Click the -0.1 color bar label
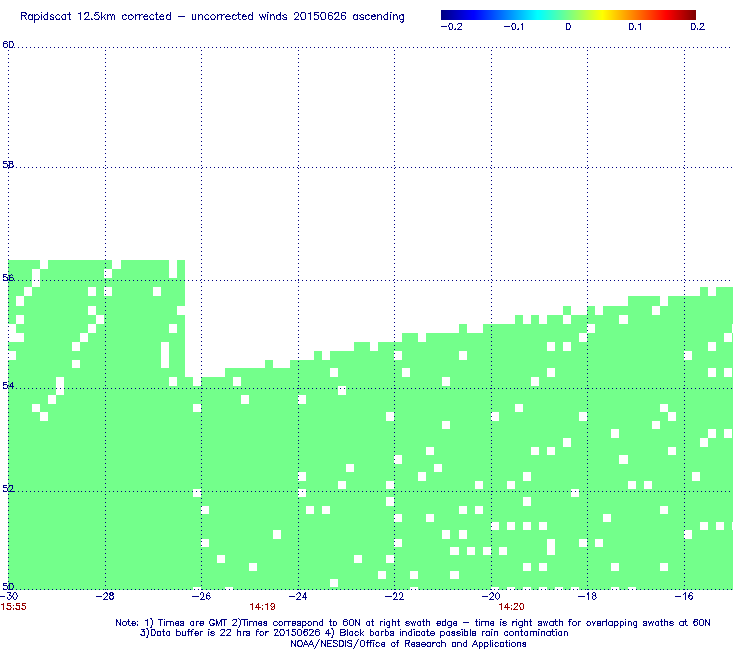740x650 pixels. tap(513, 27)
